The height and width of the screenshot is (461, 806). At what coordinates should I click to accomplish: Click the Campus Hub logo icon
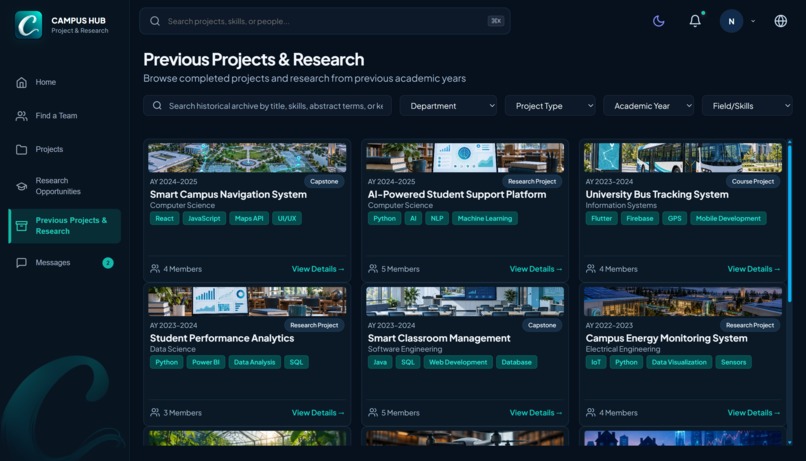[x=28, y=25]
